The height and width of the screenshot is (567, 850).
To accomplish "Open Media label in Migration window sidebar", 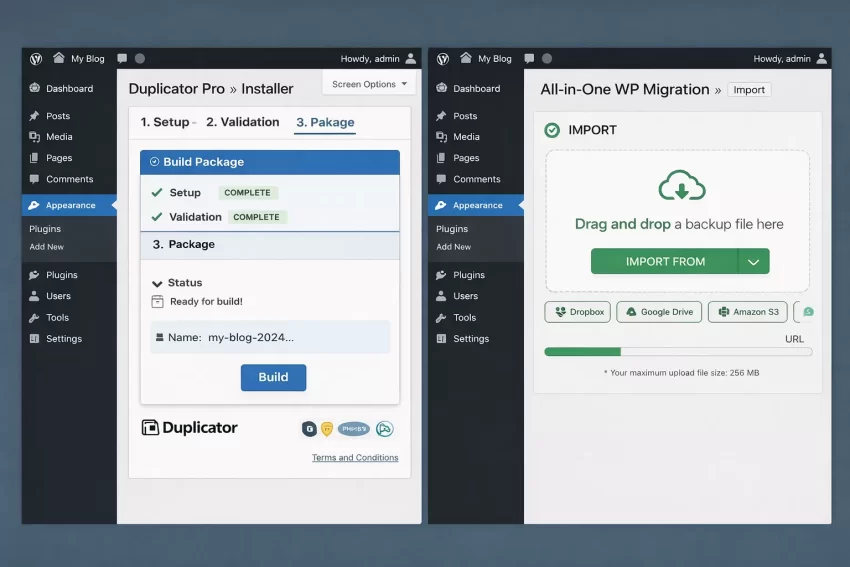I will (x=466, y=137).
